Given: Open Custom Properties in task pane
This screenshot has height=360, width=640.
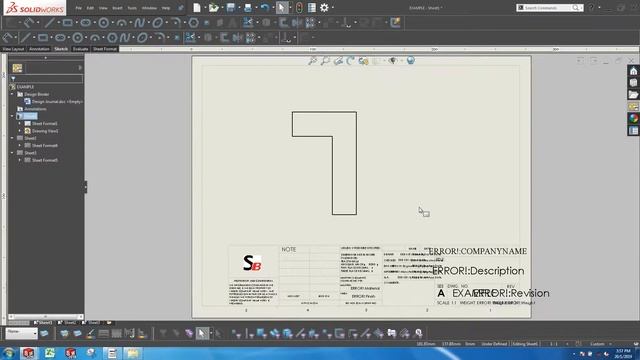Looking at the screenshot, I should tap(633, 130).
